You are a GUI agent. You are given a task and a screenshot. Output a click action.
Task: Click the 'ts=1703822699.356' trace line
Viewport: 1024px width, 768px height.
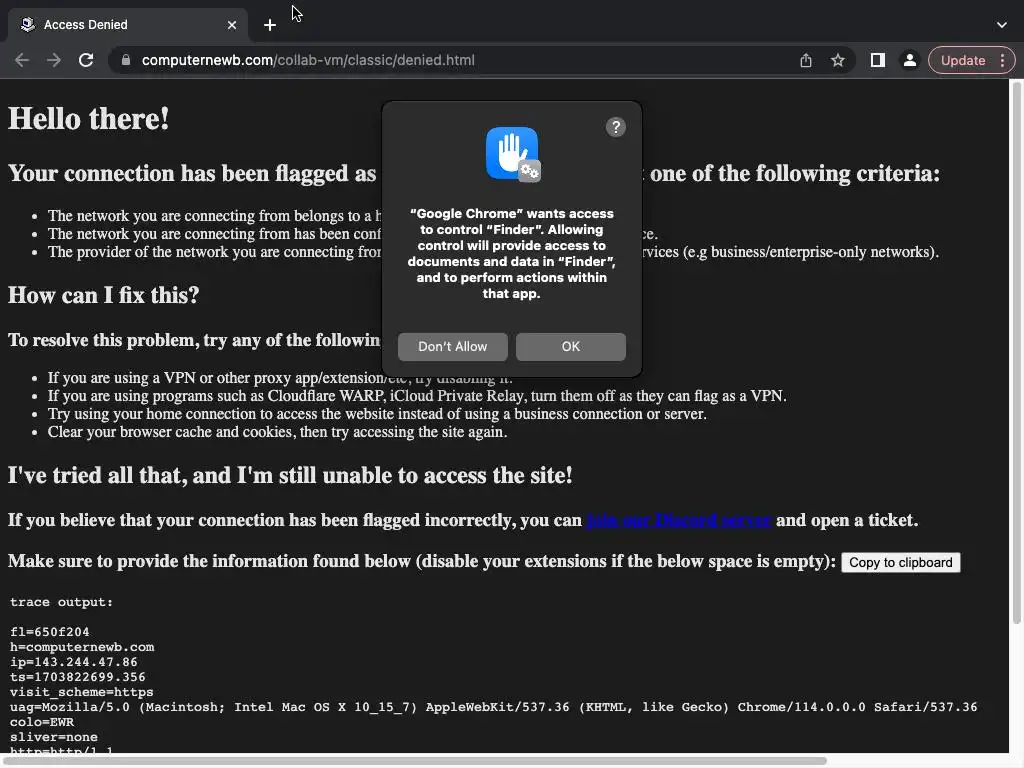click(78, 677)
